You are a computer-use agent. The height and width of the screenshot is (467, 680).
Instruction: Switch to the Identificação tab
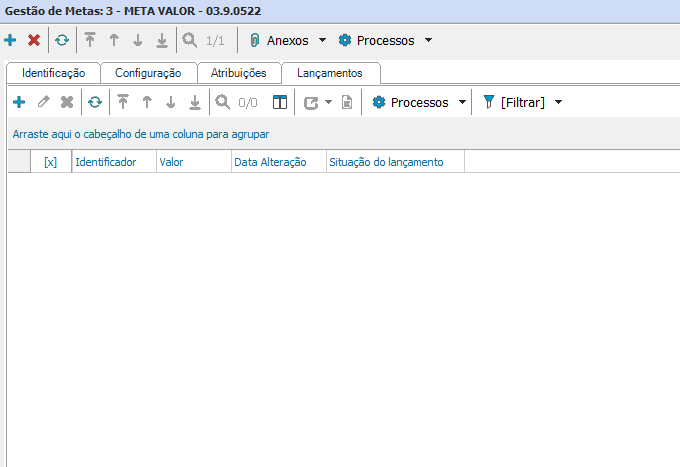54,73
